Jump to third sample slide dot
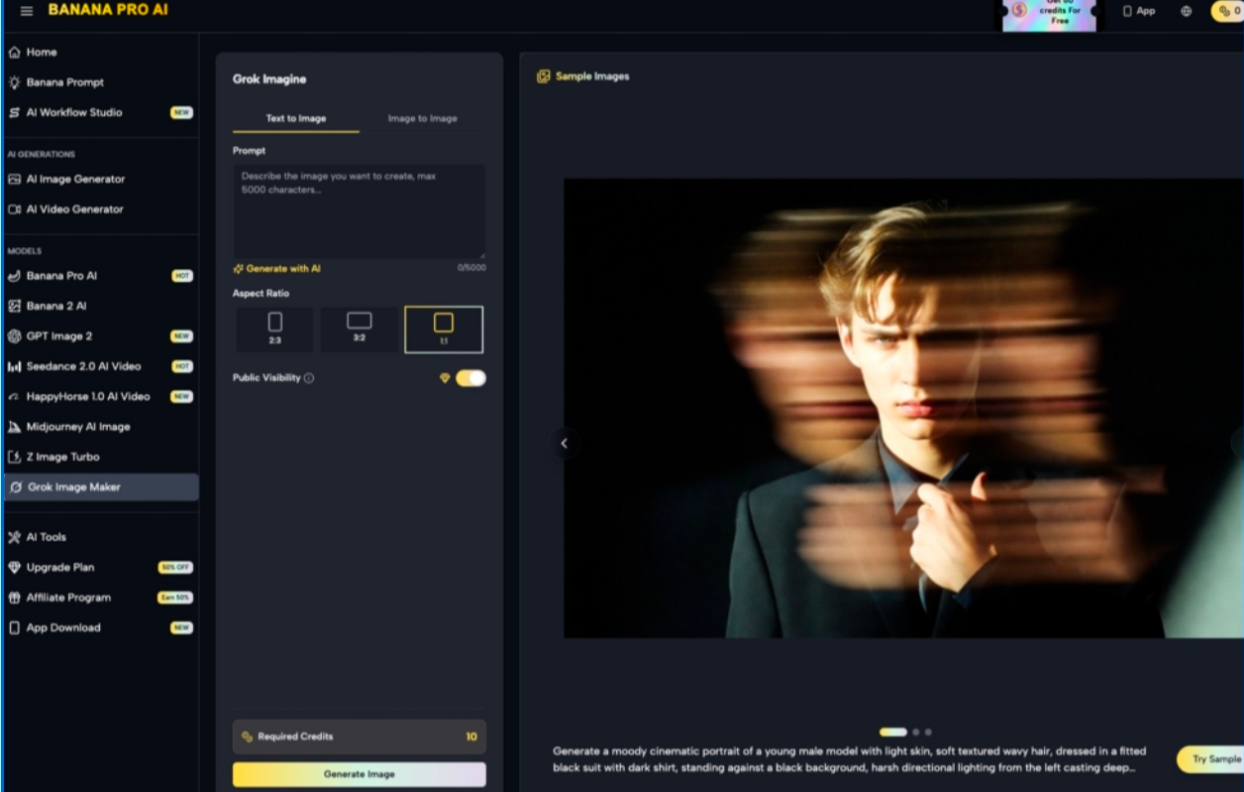 tap(928, 732)
